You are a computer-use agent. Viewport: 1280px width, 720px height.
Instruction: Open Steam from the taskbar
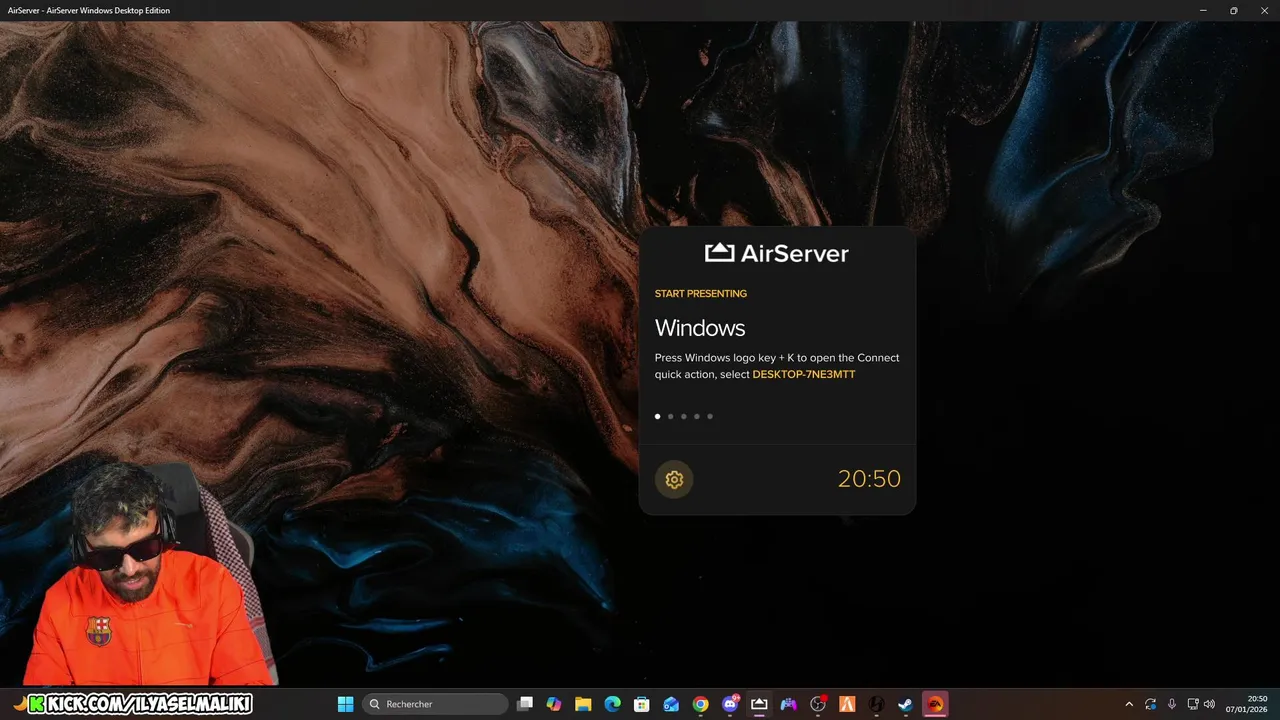point(906,704)
